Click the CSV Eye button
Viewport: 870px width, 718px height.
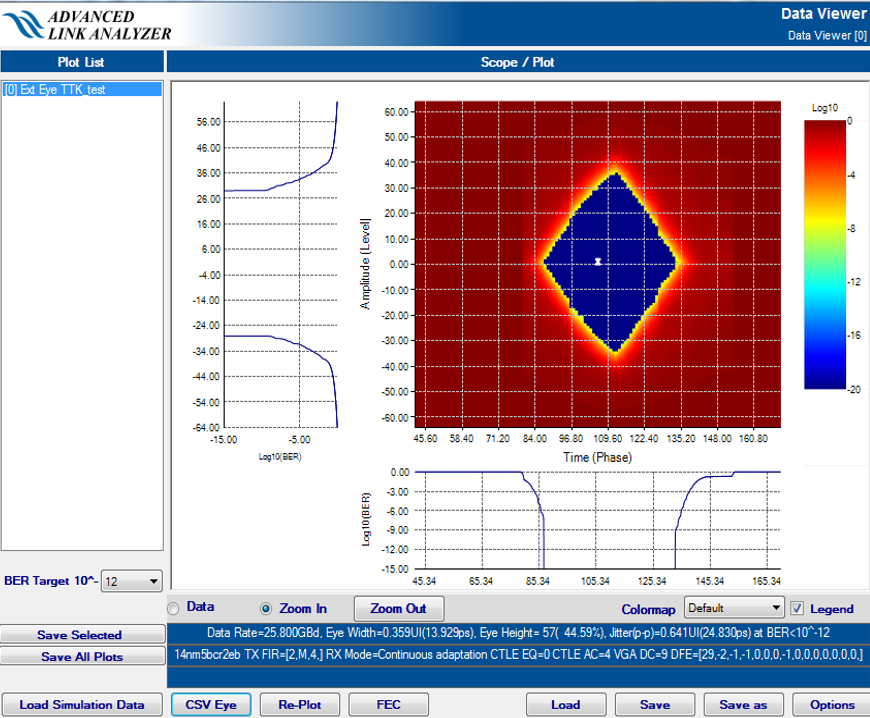coord(211,705)
